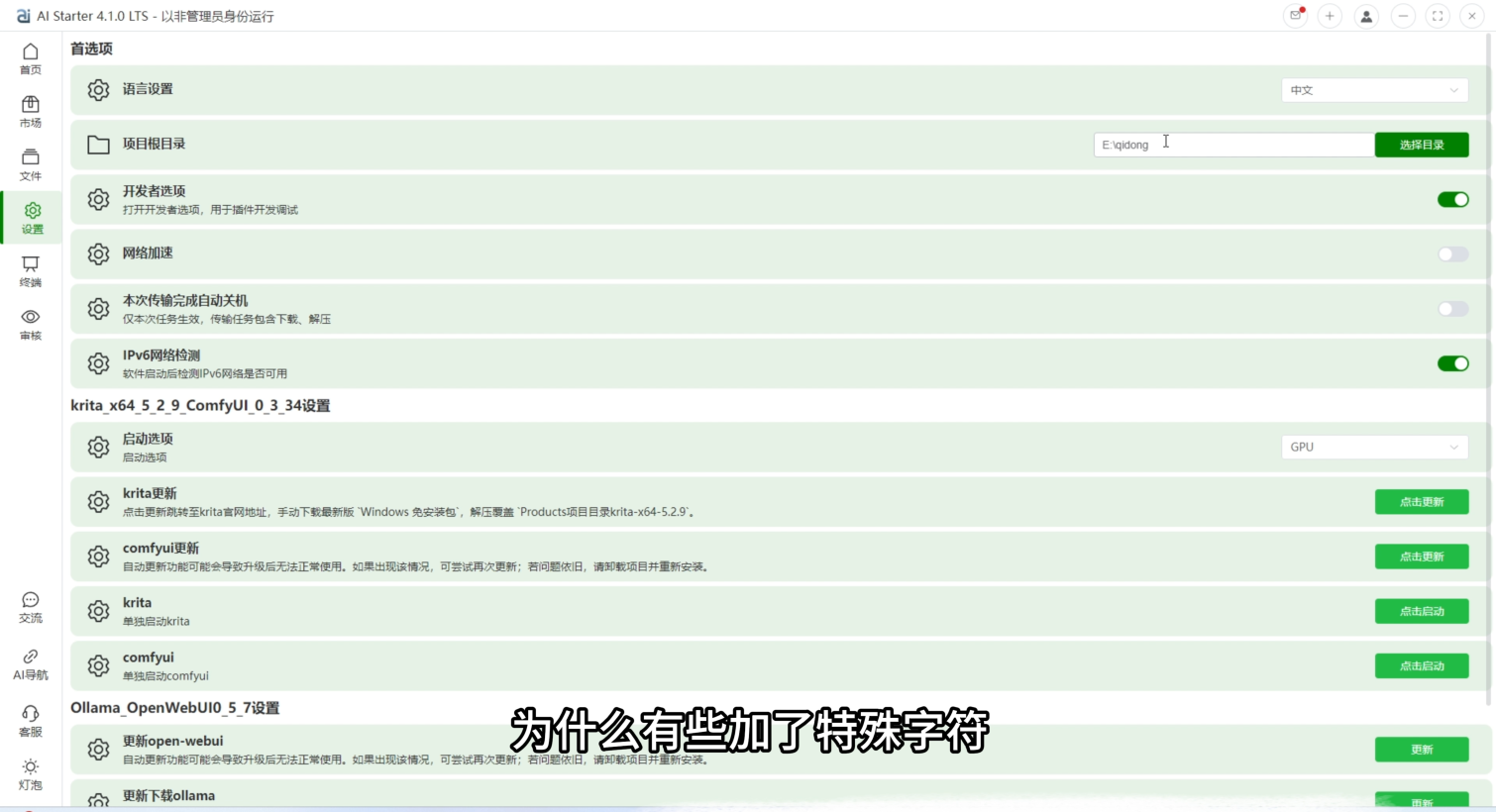Open the 审核 review eye icon
1496x812 pixels.
click(31, 325)
